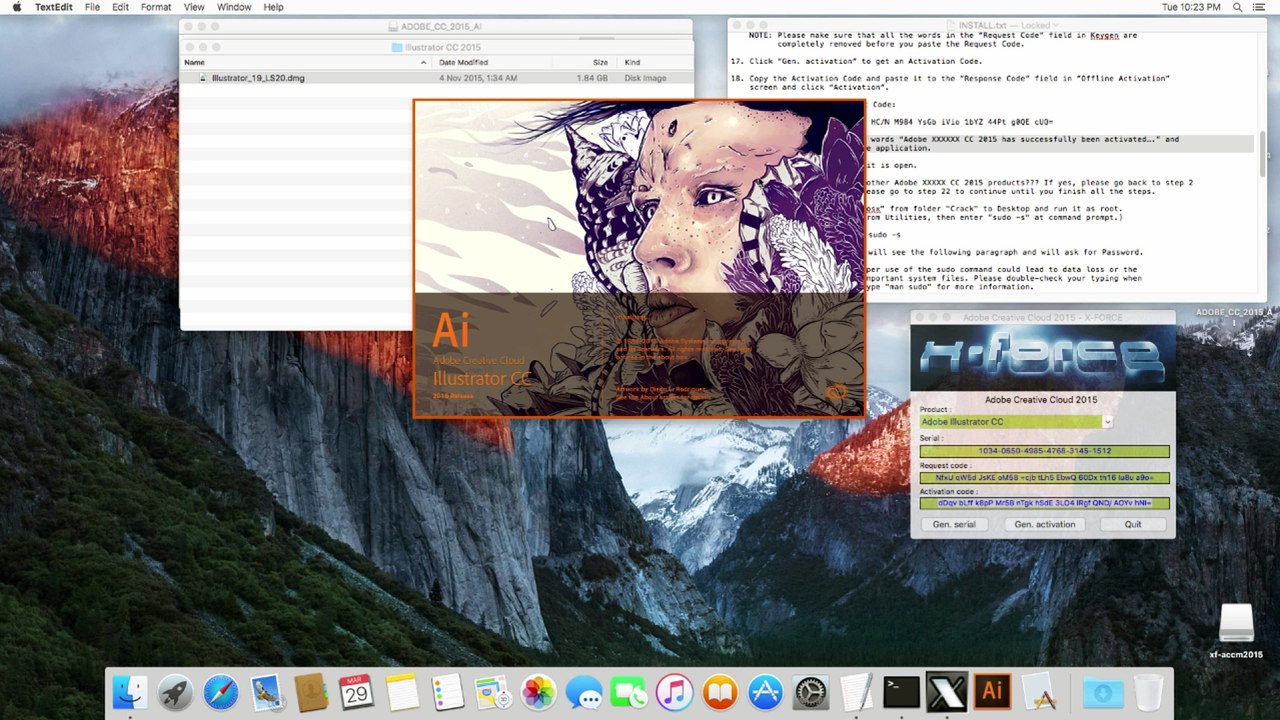
Task: Click the 'Disk Image' kind cell
Action: 645,78
